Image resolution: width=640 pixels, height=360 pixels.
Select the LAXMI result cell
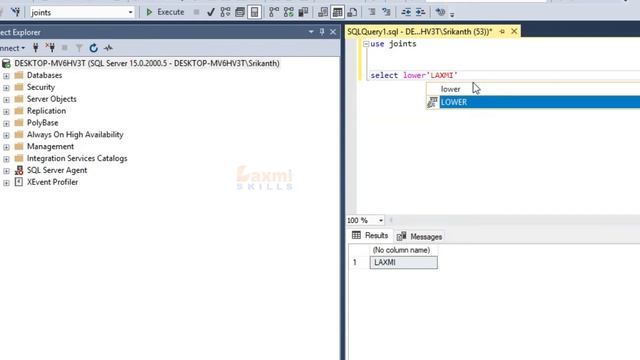[x=404, y=262]
